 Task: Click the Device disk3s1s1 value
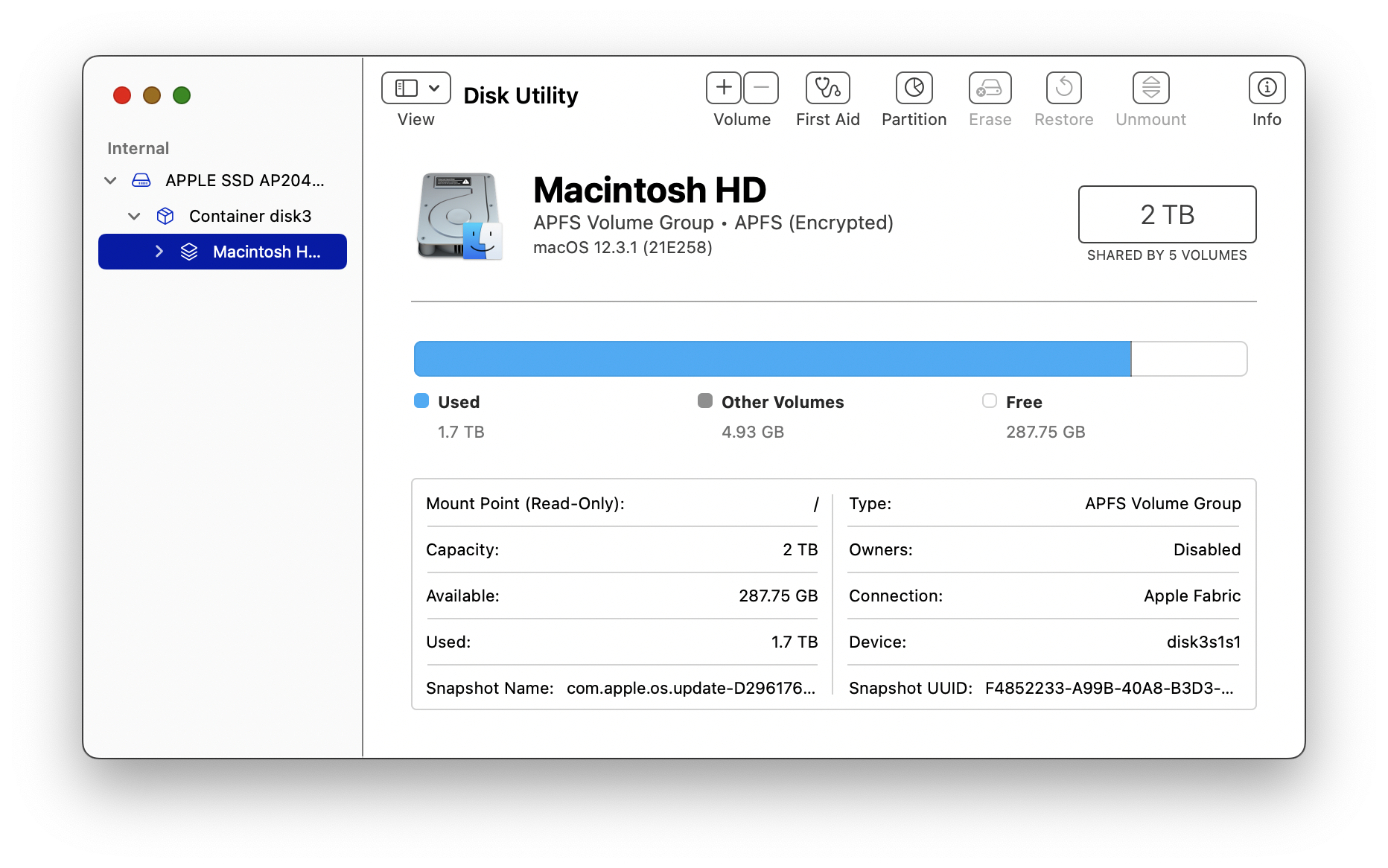pyautogui.click(x=1204, y=642)
